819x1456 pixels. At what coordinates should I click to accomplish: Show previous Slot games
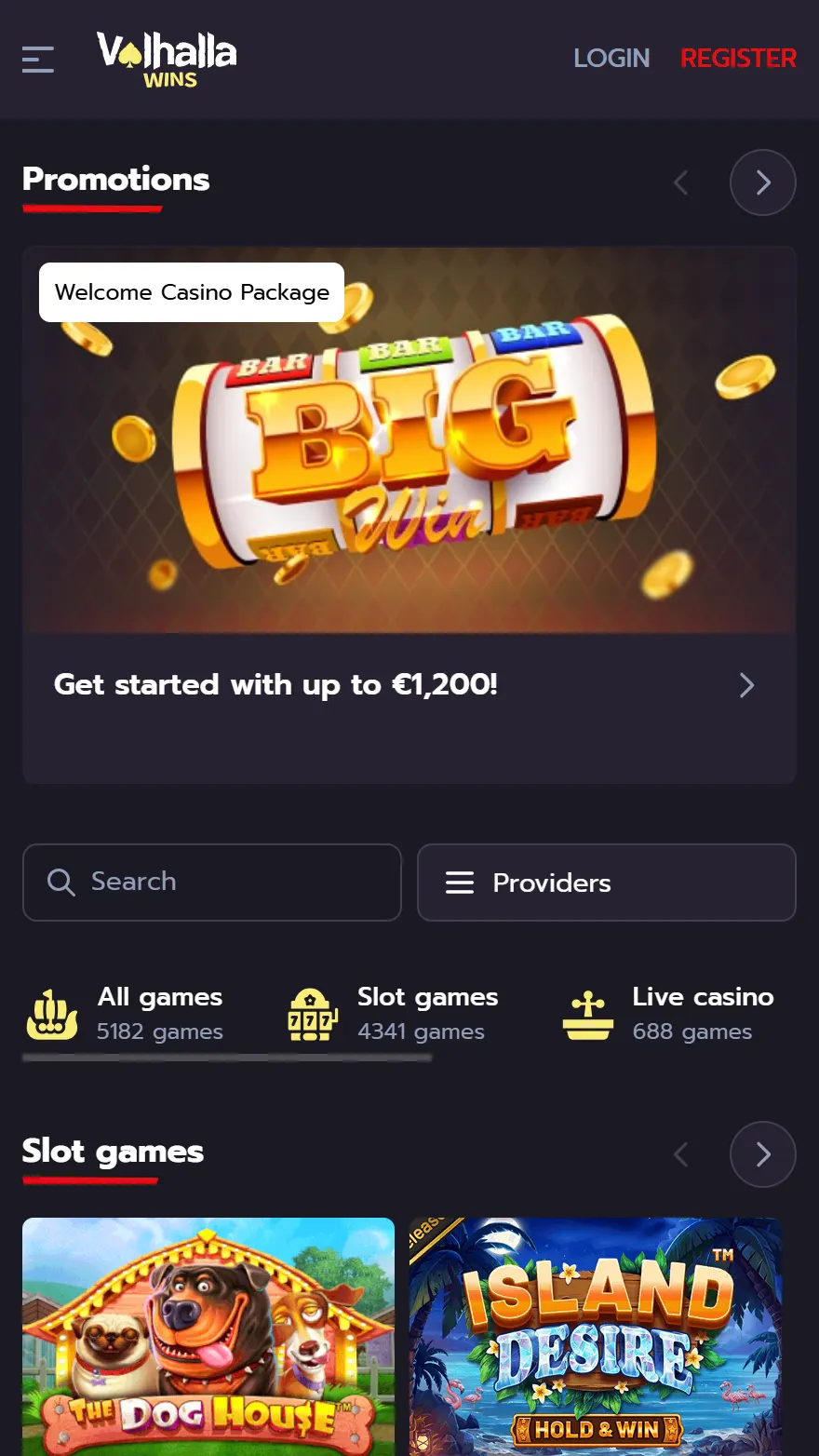coord(681,1154)
